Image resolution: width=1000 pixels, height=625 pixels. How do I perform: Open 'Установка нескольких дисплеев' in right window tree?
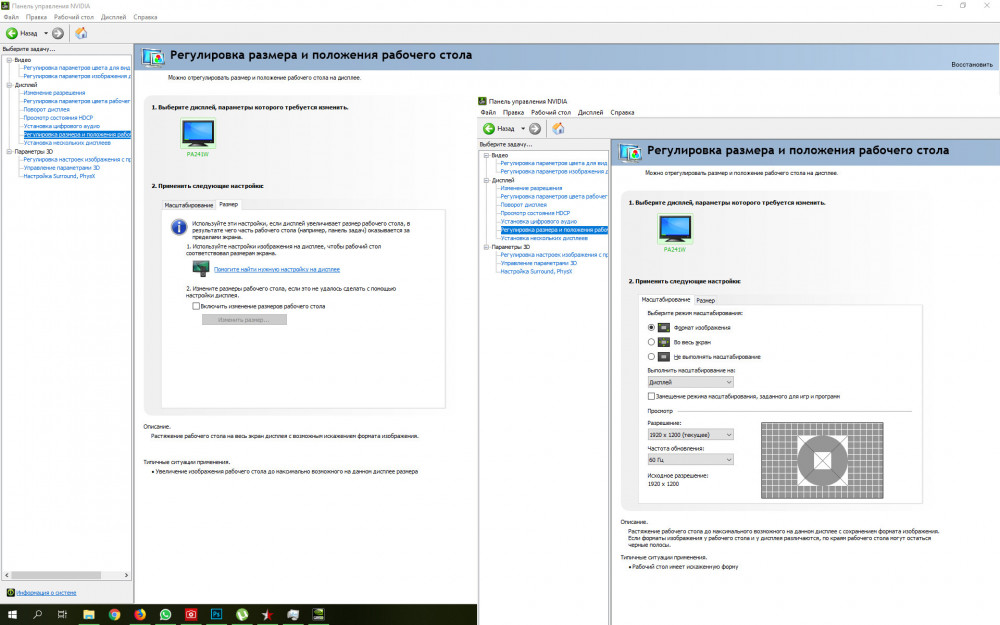[x=544, y=238]
